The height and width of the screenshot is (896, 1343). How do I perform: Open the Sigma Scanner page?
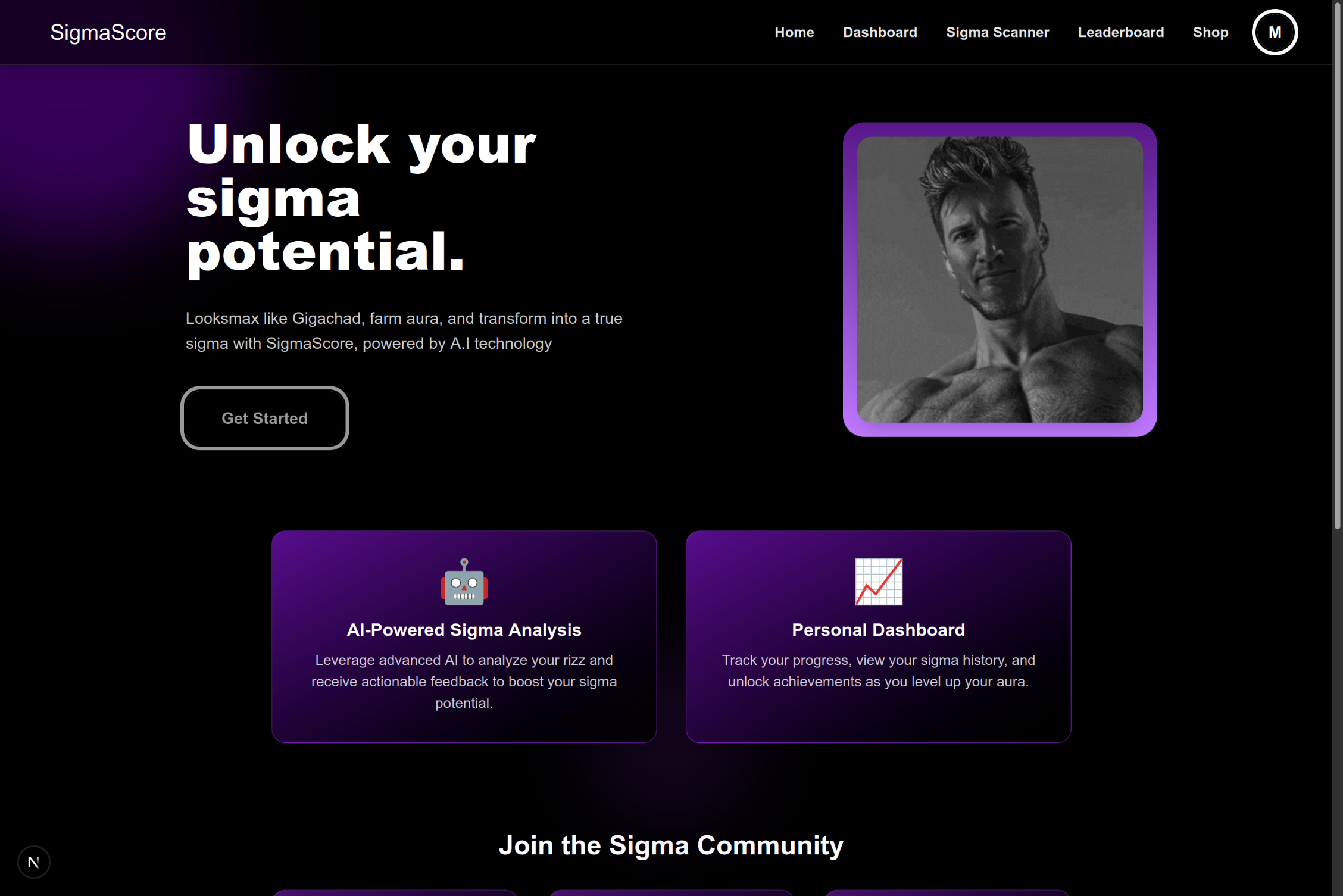click(x=997, y=32)
